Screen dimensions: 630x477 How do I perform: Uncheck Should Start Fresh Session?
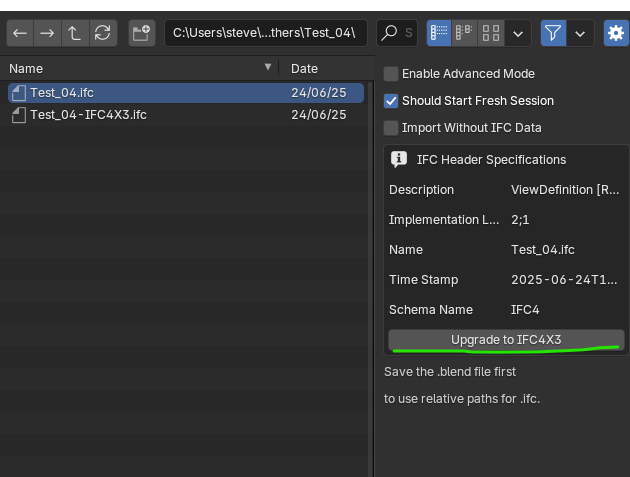(x=391, y=101)
